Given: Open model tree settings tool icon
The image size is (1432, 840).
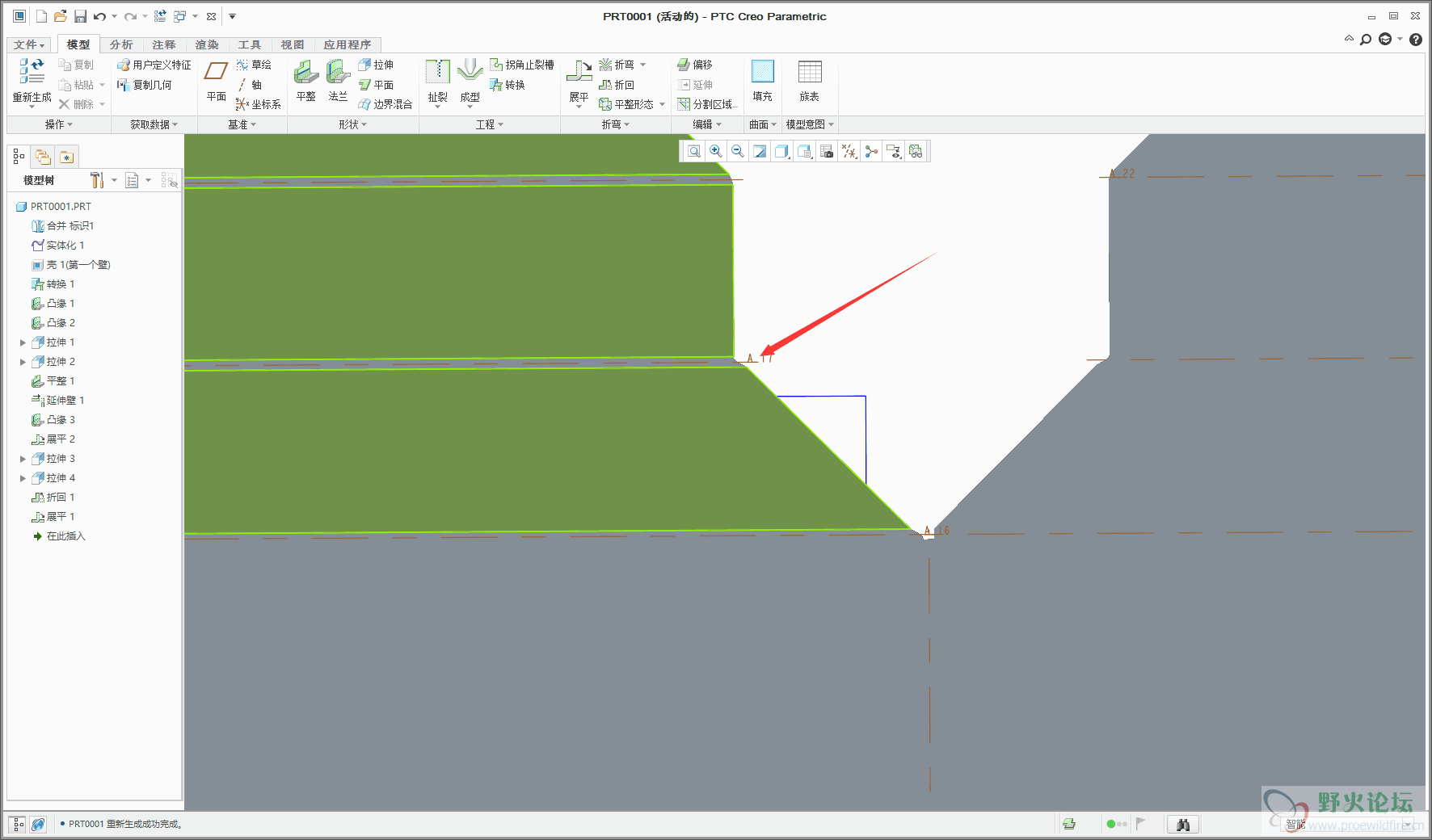Looking at the screenshot, I should pyautogui.click(x=98, y=180).
